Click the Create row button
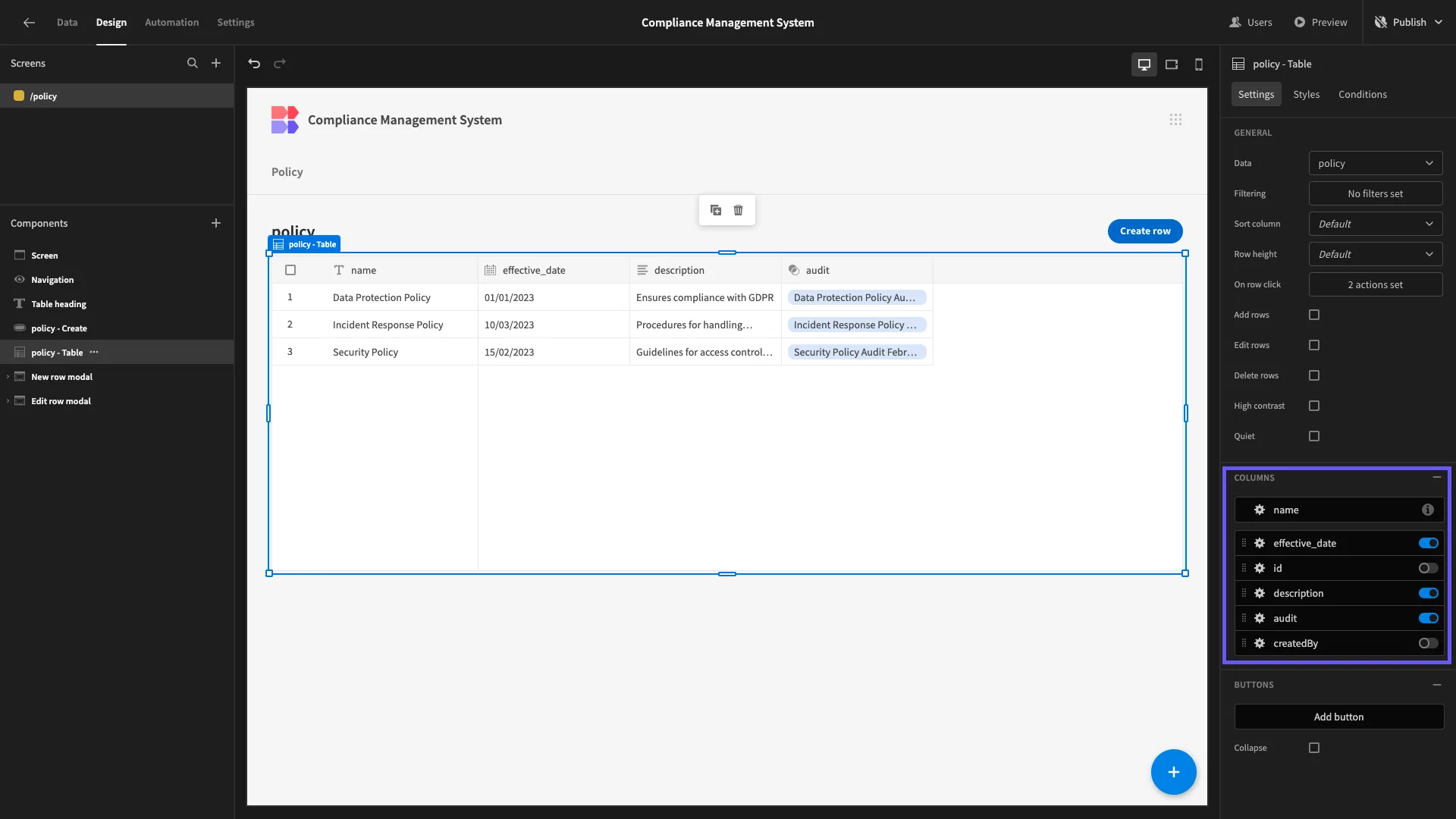This screenshot has height=819, width=1456. point(1145,231)
